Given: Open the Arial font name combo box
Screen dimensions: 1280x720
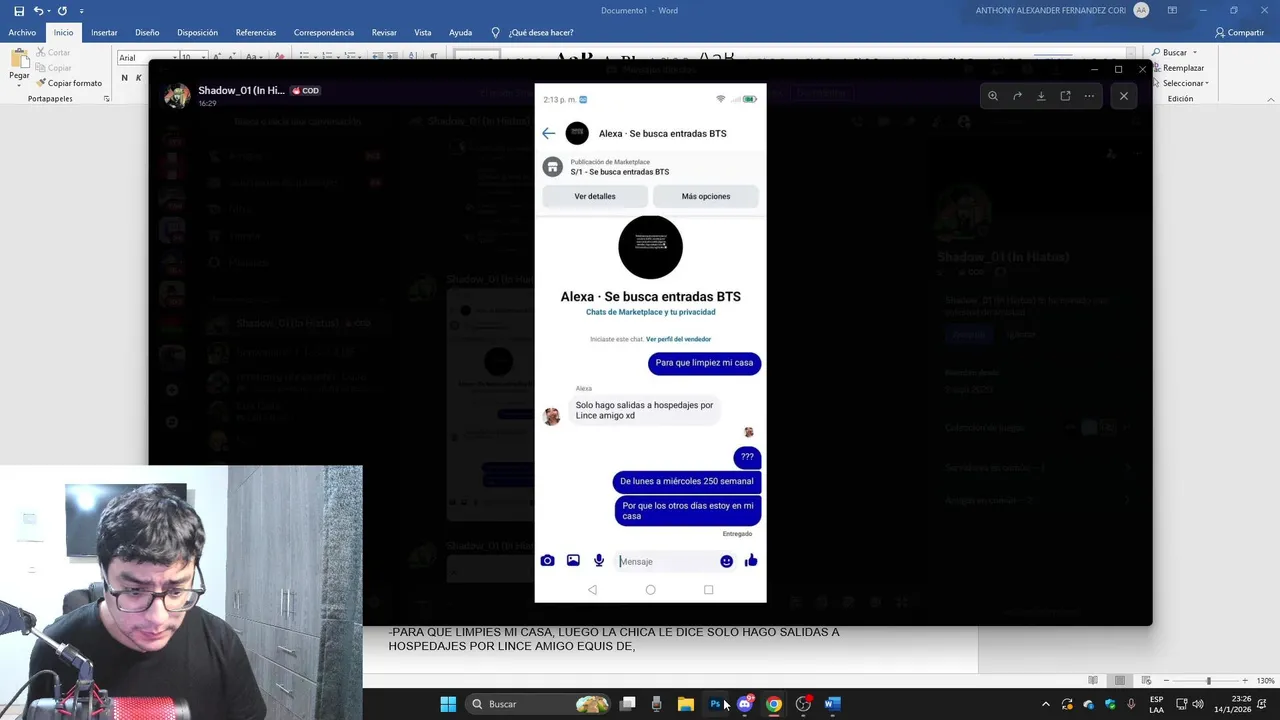Looking at the screenshot, I should tap(147, 57).
